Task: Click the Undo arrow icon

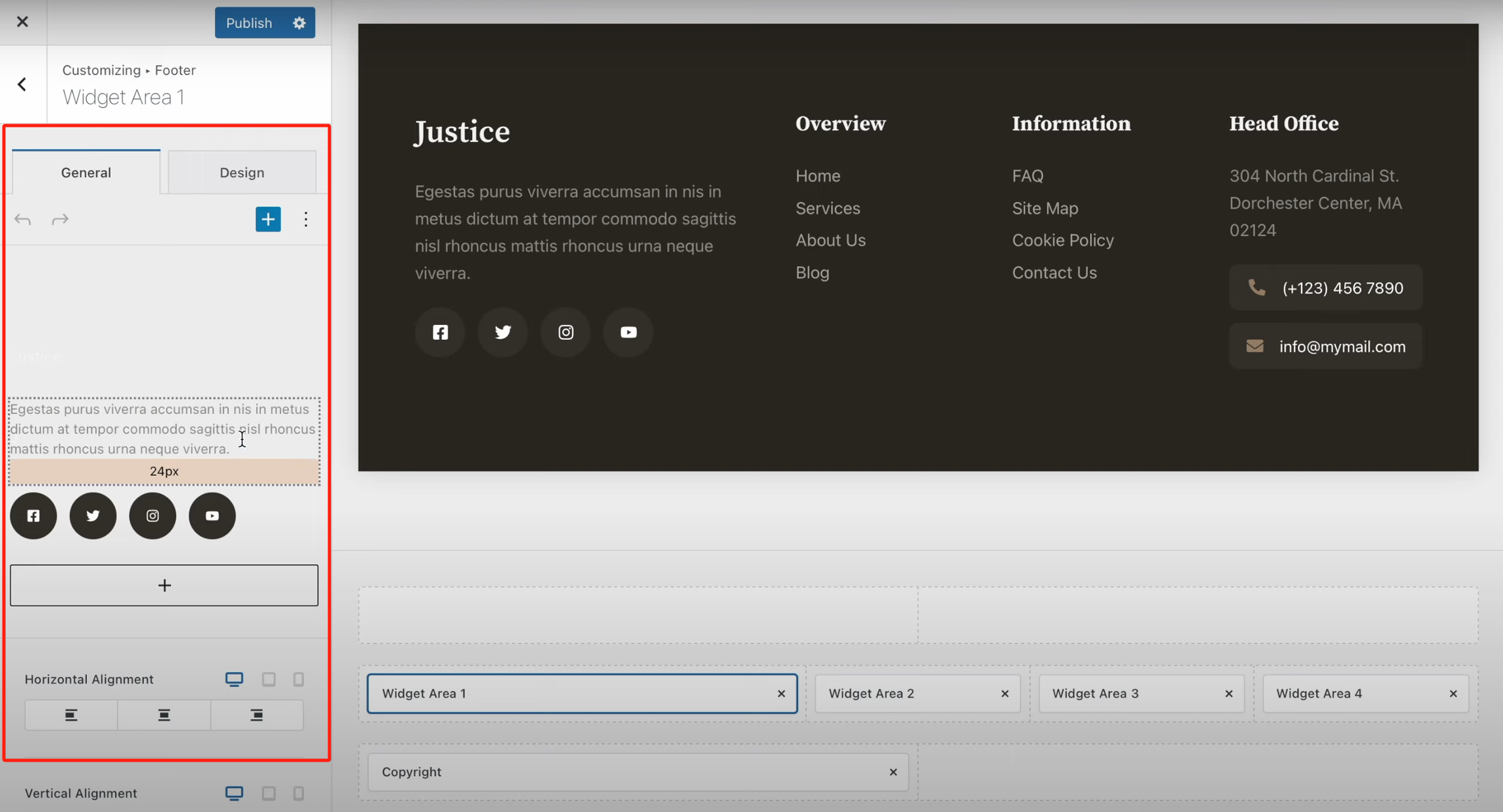Action: tap(22, 219)
